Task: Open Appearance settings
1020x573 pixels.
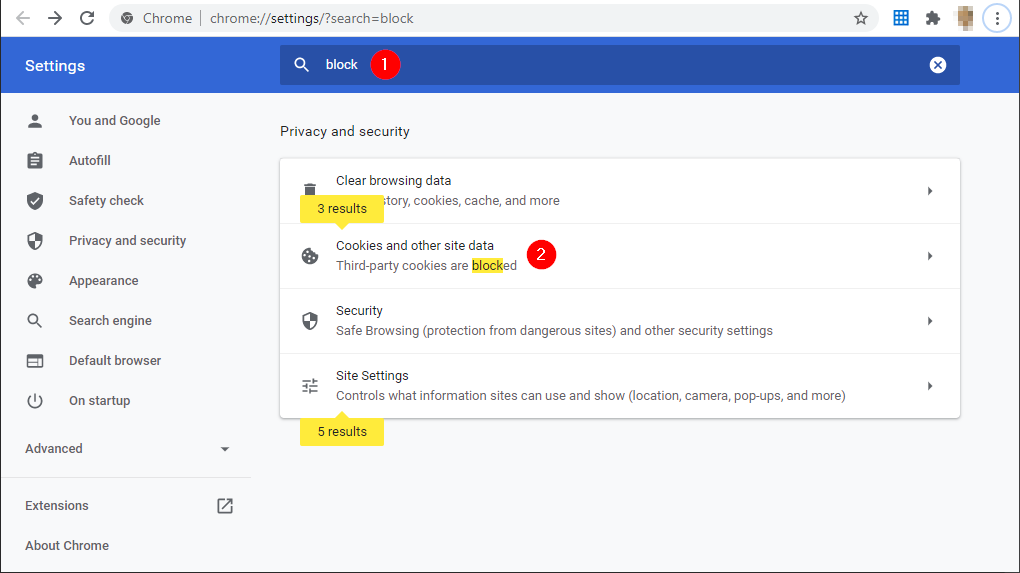Action: click(103, 281)
